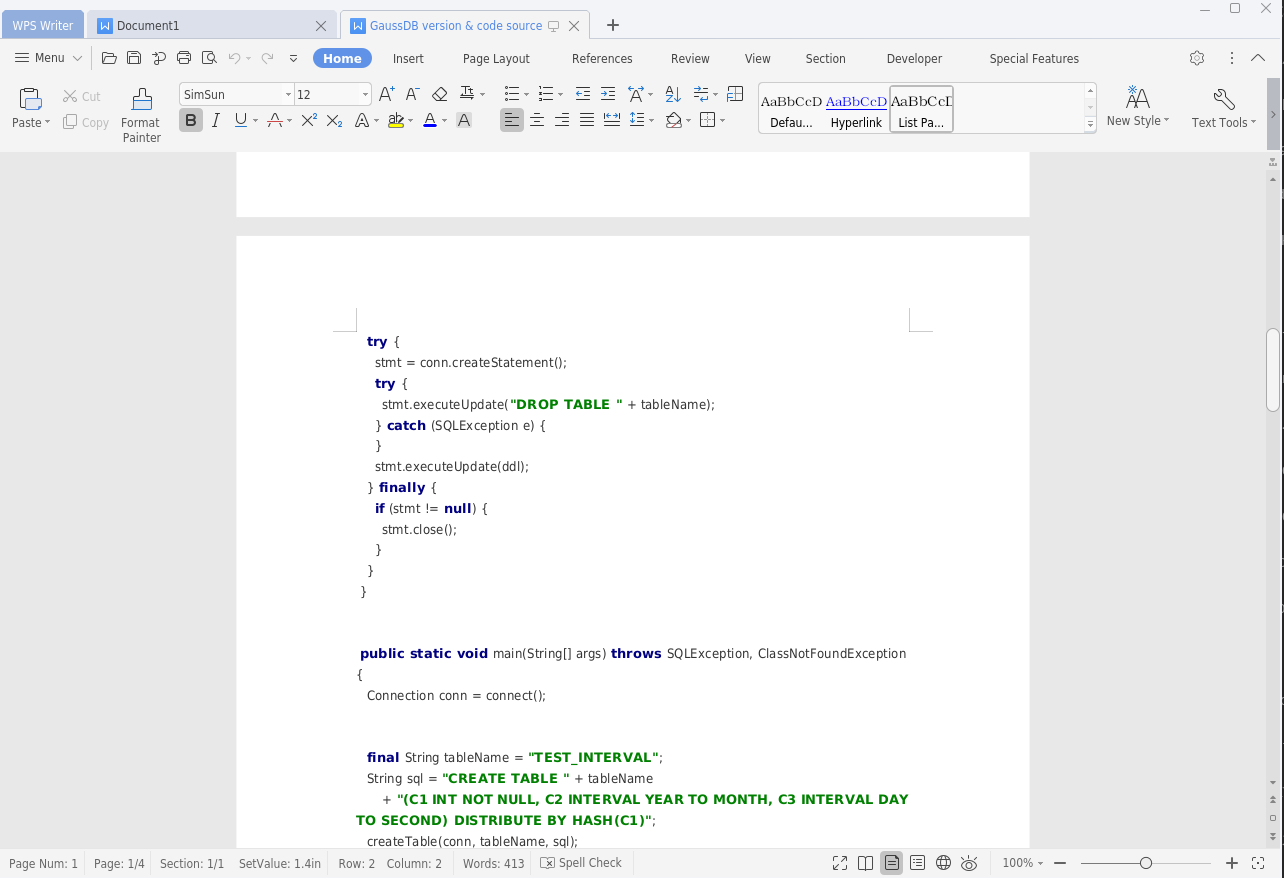Apply Subscript formatting

click(x=335, y=120)
